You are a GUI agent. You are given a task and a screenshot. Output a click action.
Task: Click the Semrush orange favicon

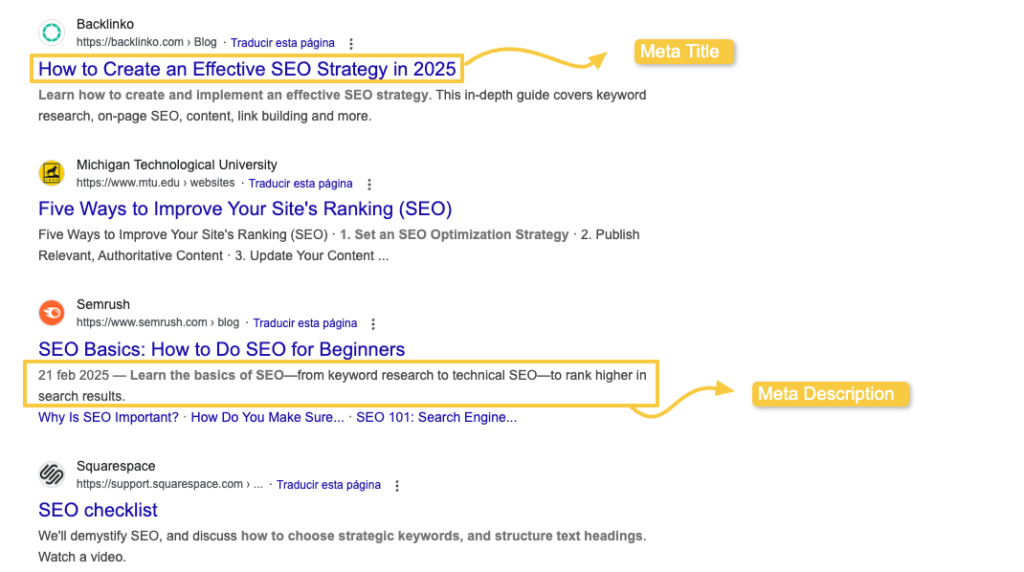(x=52, y=313)
